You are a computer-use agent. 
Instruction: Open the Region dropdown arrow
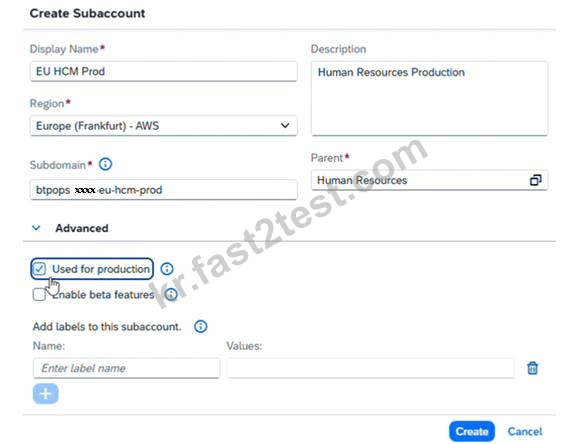click(x=285, y=126)
